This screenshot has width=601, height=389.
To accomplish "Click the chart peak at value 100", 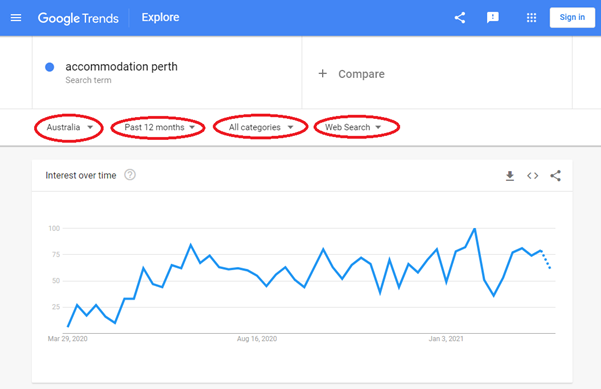I will [475, 228].
